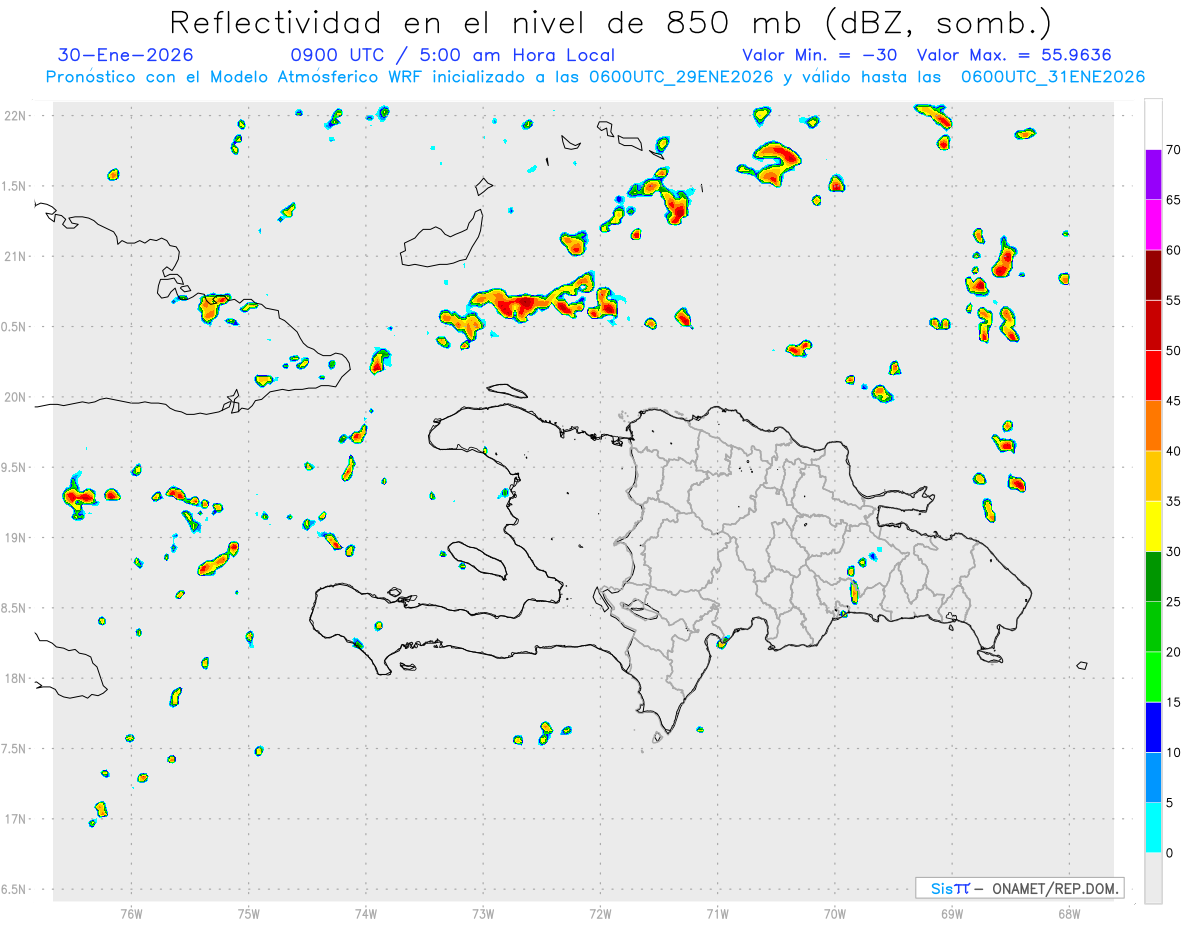Viewport: 1200px width, 927px height.
Task: Click the '70W' longitude label
Action: pyautogui.click(x=835, y=913)
